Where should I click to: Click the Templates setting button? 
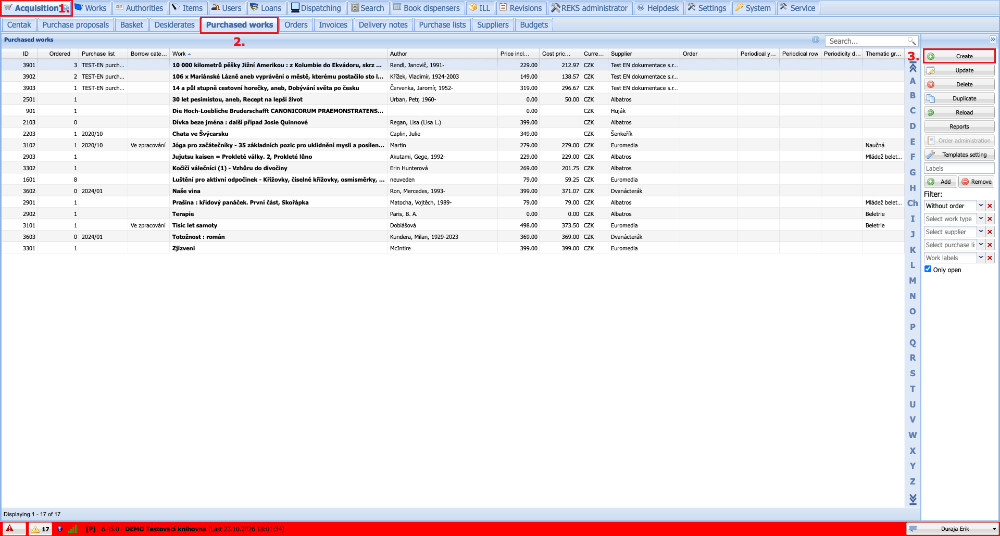pos(959,154)
